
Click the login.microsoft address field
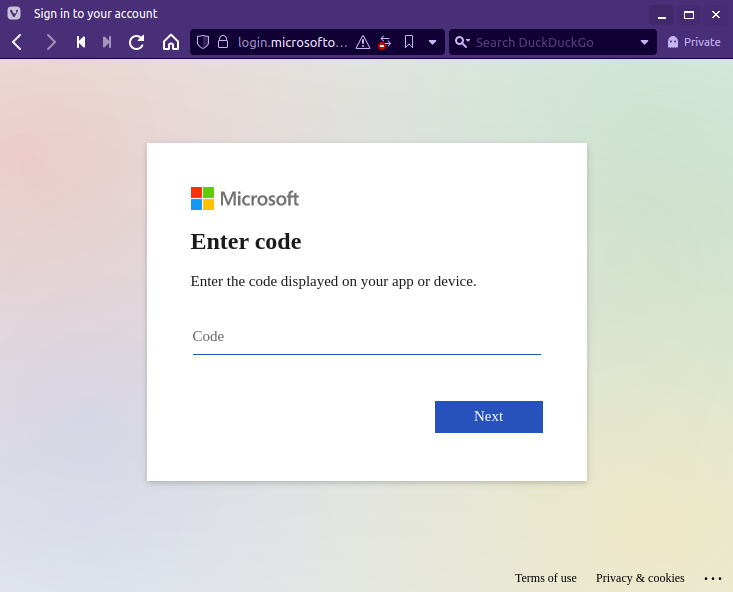pyautogui.click(x=293, y=43)
